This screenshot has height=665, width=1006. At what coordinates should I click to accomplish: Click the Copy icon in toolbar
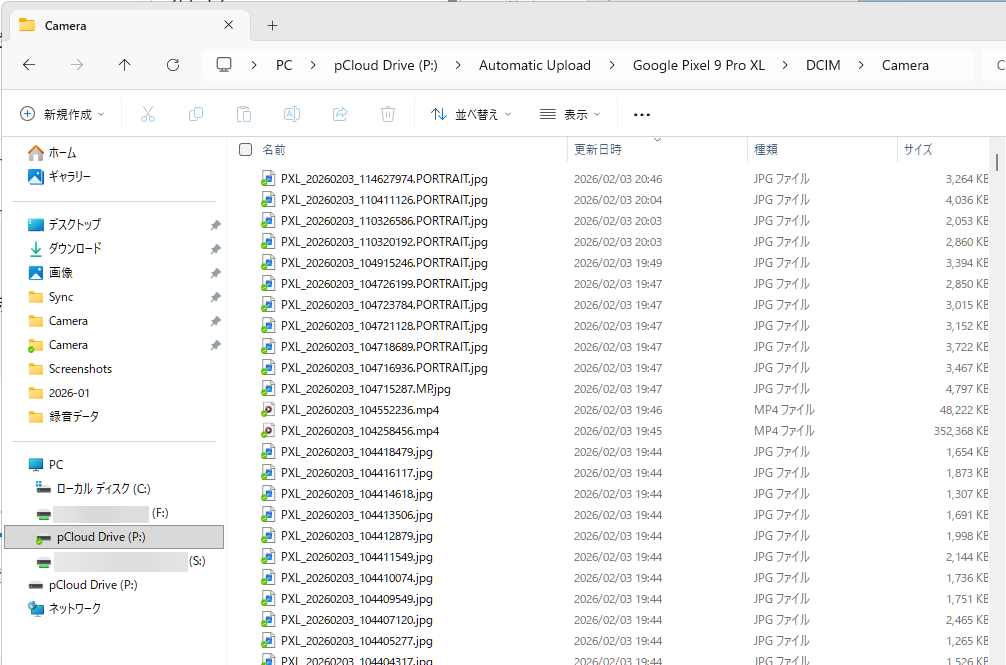tap(196, 114)
